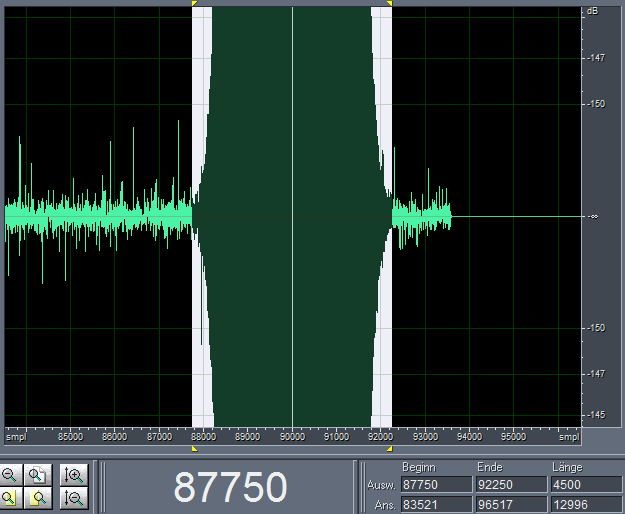Zoom out horizontally with the minus magnifier
The height and width of the screenshot is (514, 625).
(10, 475)
